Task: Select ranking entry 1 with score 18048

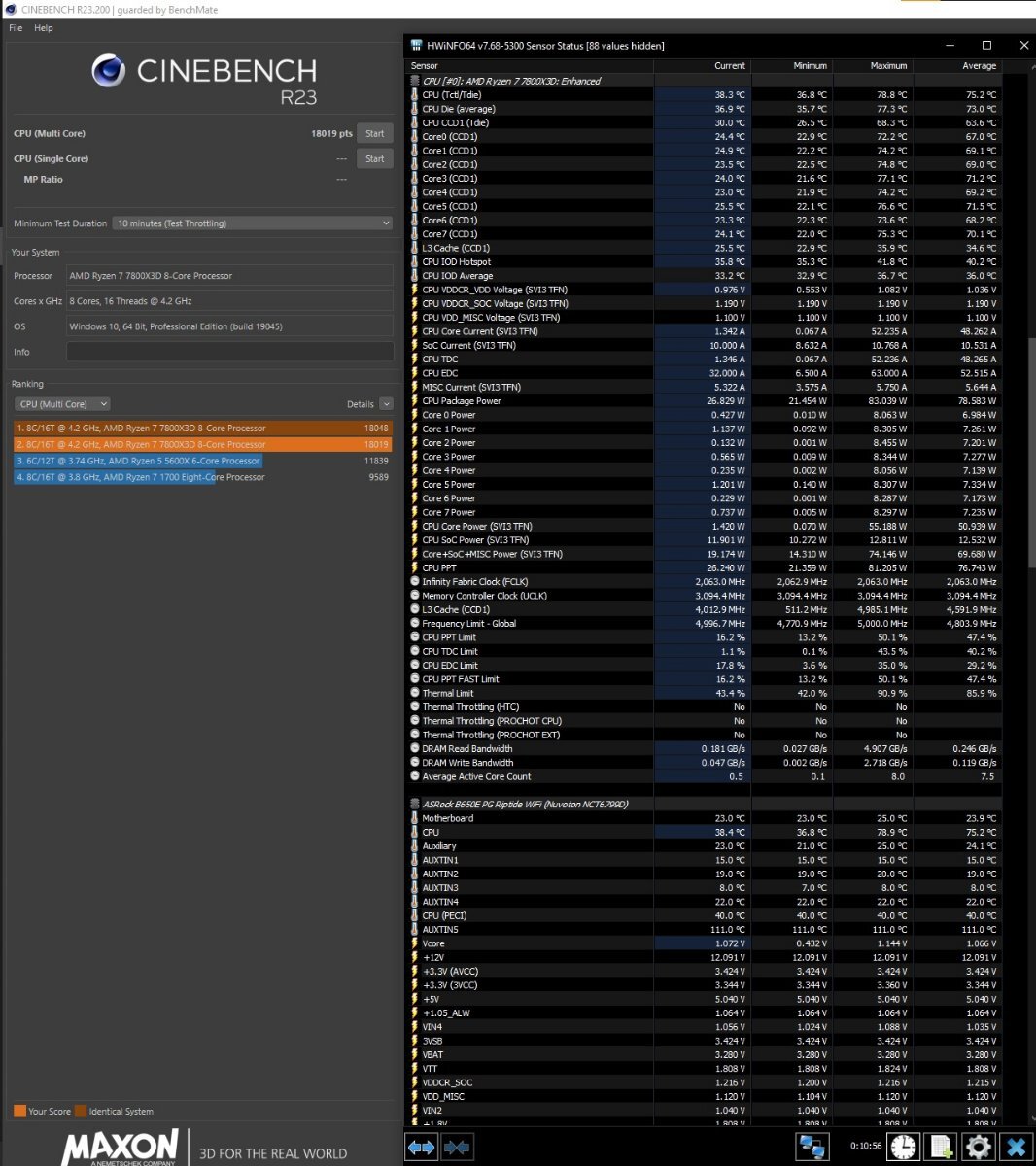Action: 202,428
